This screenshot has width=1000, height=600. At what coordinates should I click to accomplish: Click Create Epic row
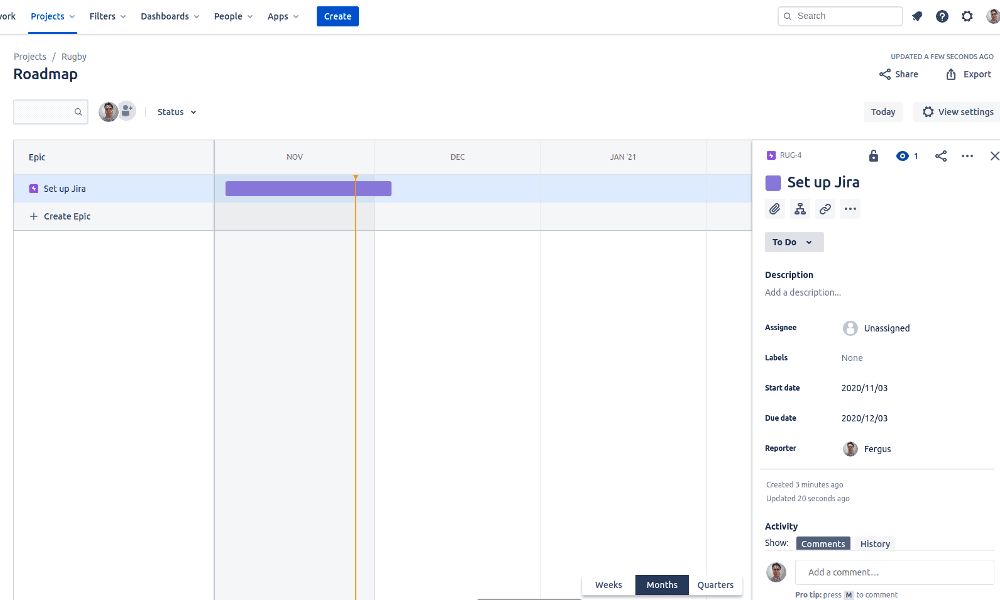coord(114,217)
